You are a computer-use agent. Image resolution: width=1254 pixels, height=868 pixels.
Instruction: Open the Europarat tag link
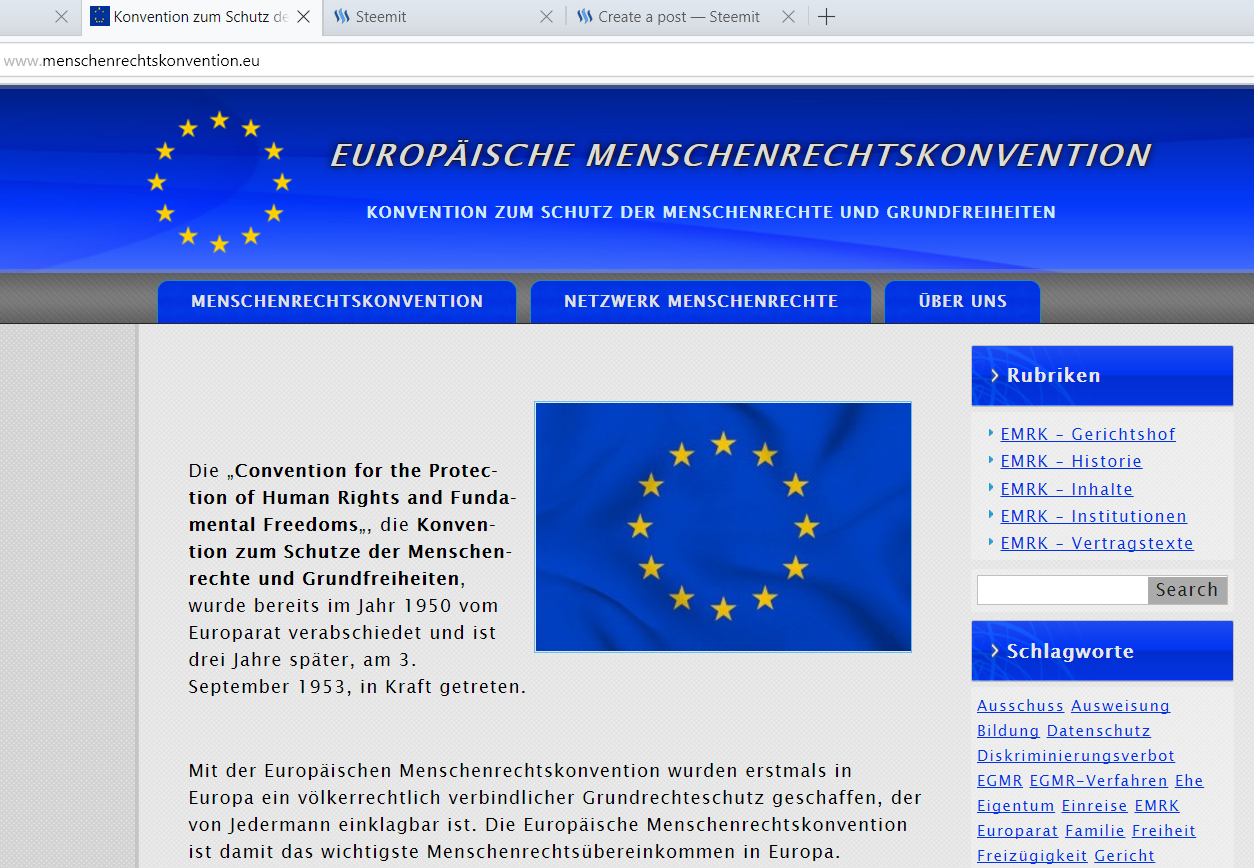1018,831
